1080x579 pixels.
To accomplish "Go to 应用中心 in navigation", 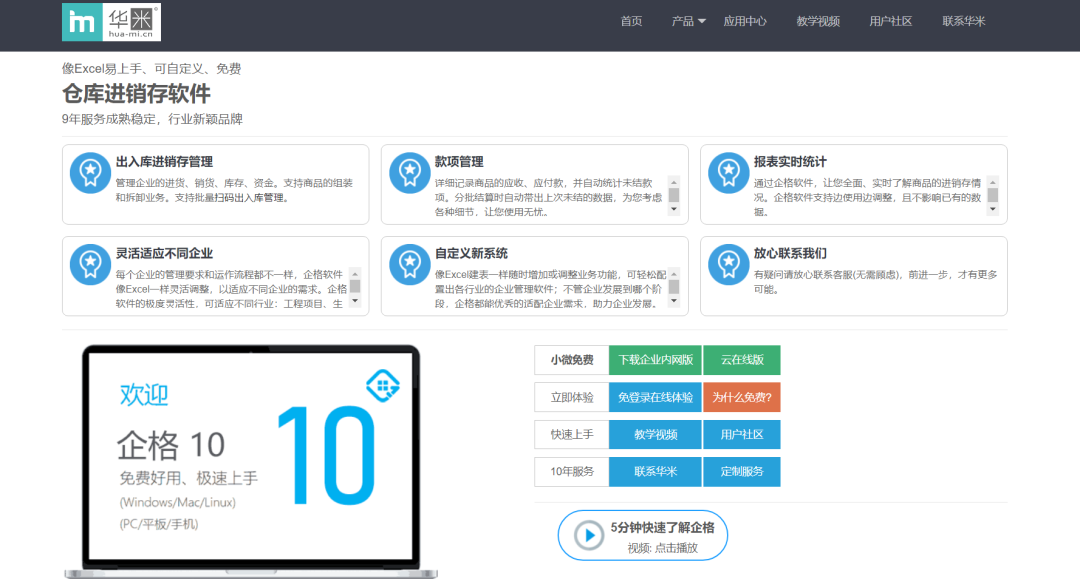I will pyautogui.click(x=745, y=21).
